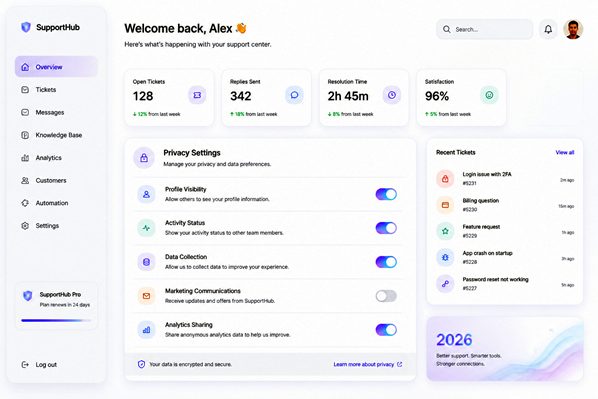Click the Log out button
The height and width of the screenshot is (399, 598).
click(39, 365)
